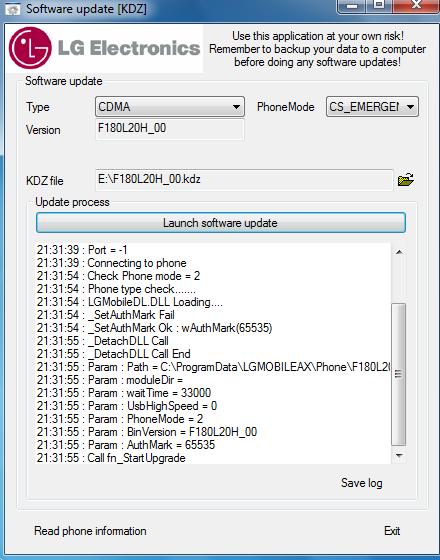Minimize the Software update window

pyautogui.click(x=352, y=6)
